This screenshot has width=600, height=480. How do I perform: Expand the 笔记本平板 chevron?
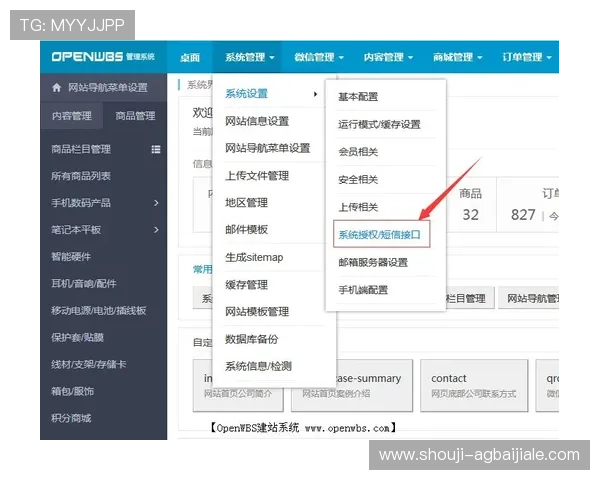[x=156, y=230]
